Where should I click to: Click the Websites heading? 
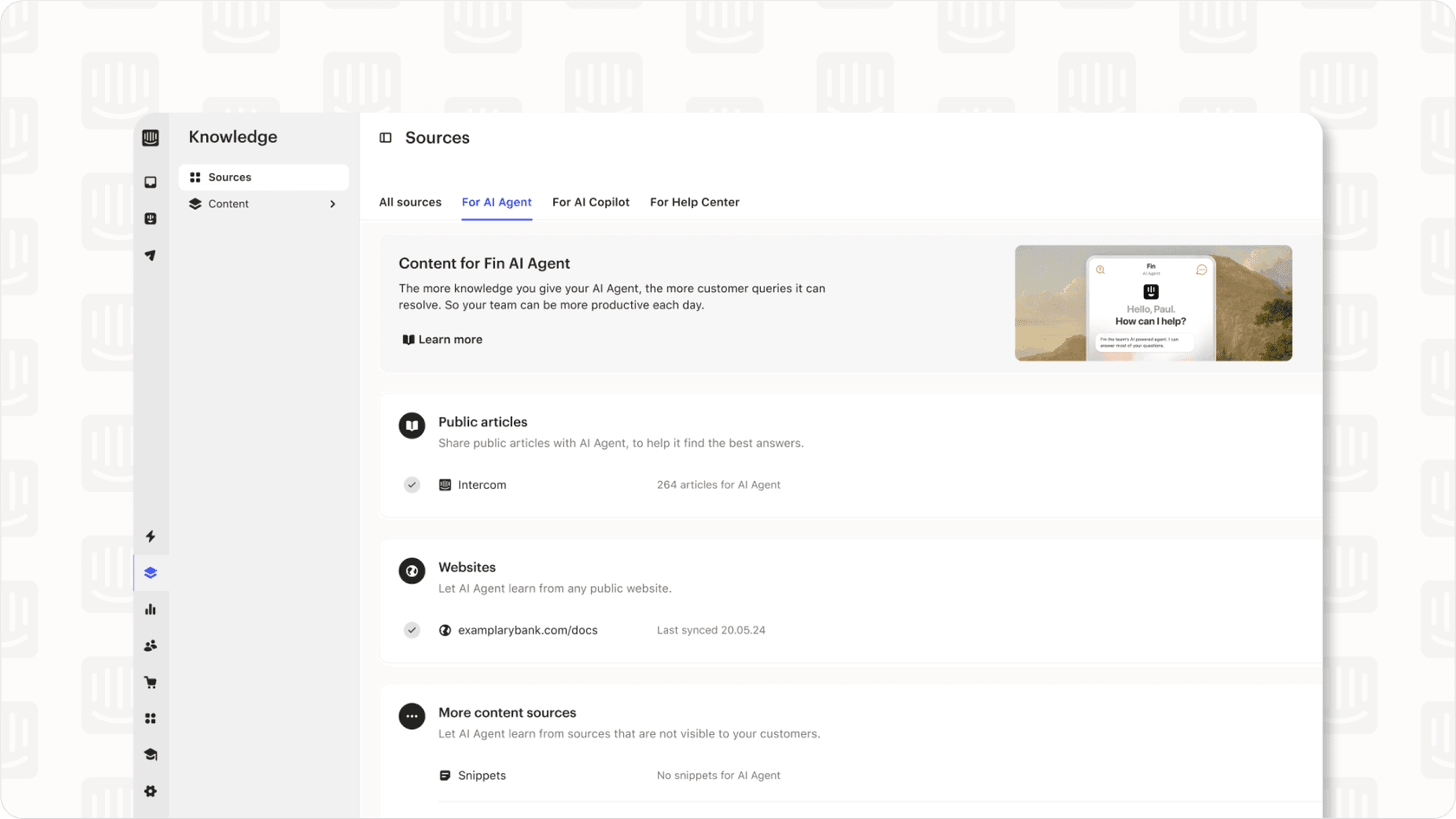(x=467, y=568)
